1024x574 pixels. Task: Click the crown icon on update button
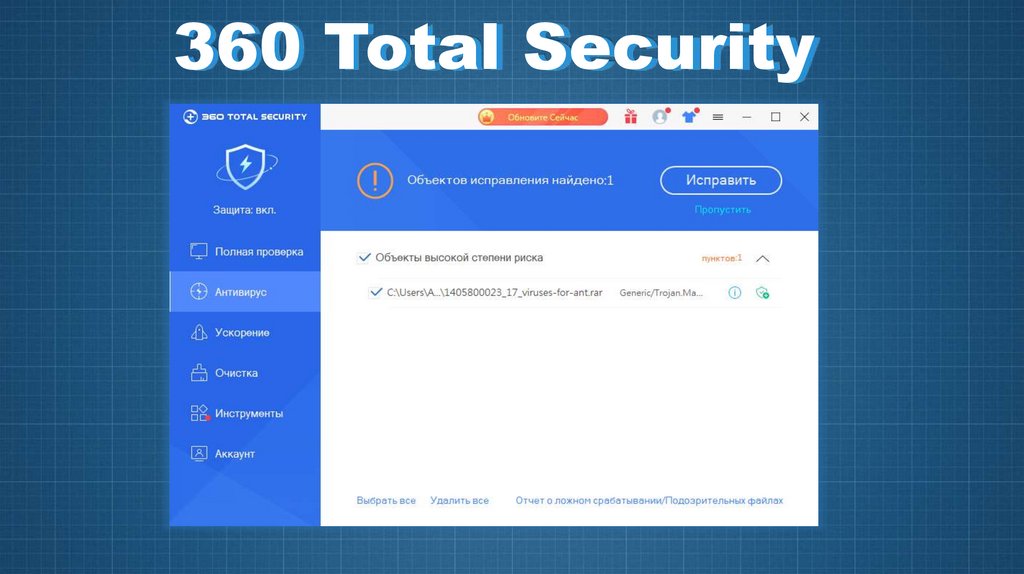[487, 117]
